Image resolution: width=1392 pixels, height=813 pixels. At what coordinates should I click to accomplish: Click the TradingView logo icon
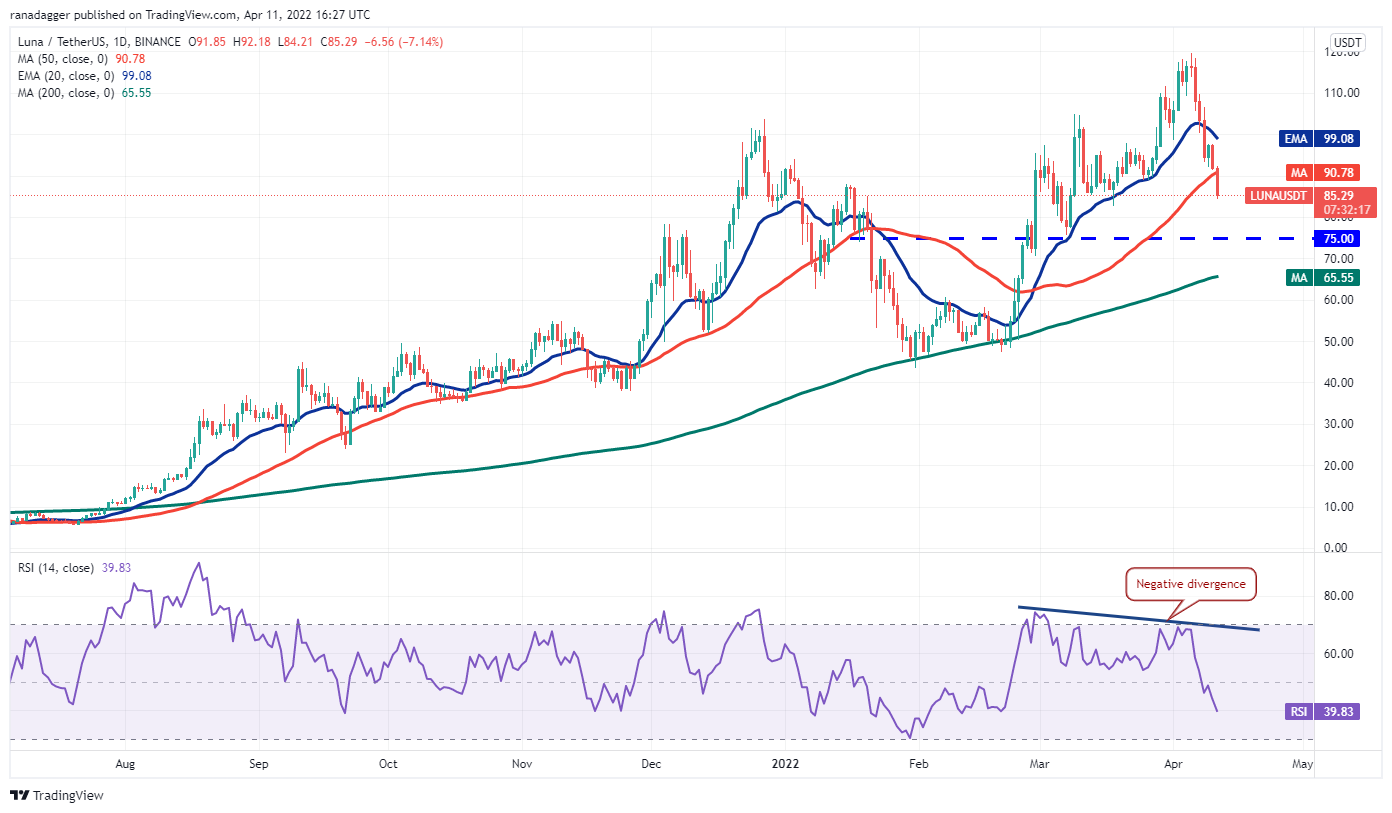tap(19, 795)
